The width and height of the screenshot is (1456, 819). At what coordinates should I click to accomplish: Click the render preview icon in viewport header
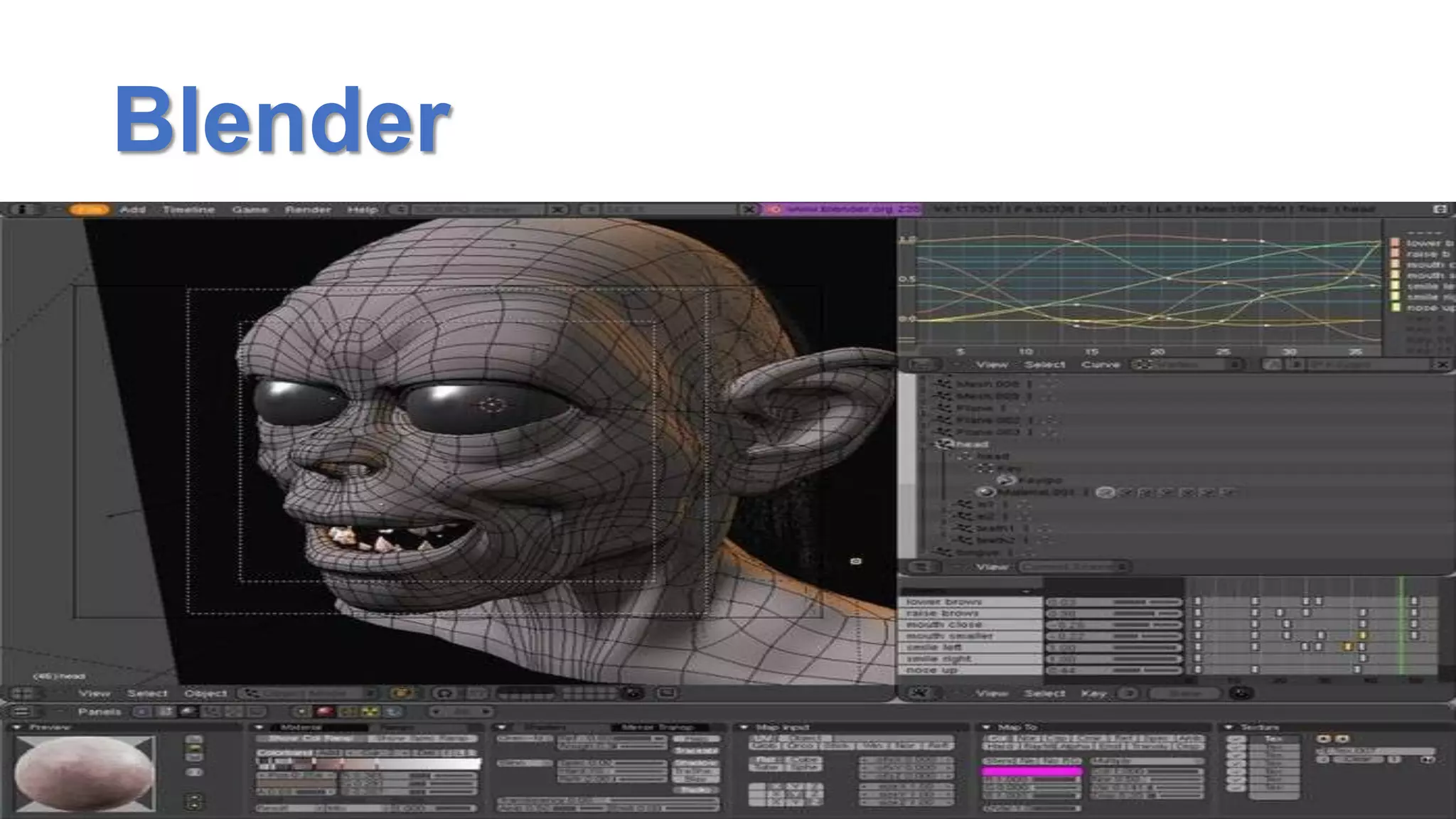(667, 693)
